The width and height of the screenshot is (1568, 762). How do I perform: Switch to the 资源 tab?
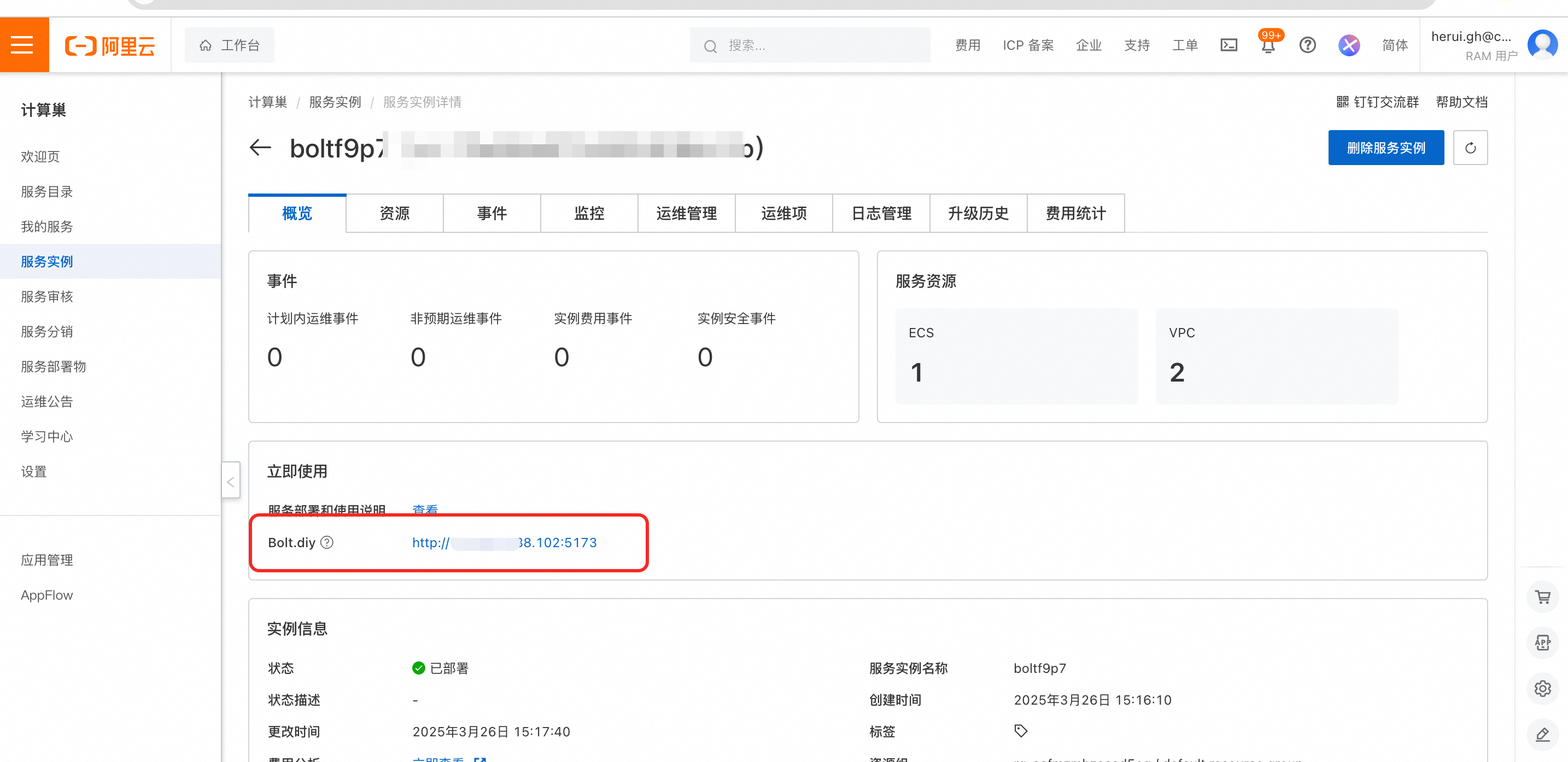pyautogui.click(x=394, y=214)
